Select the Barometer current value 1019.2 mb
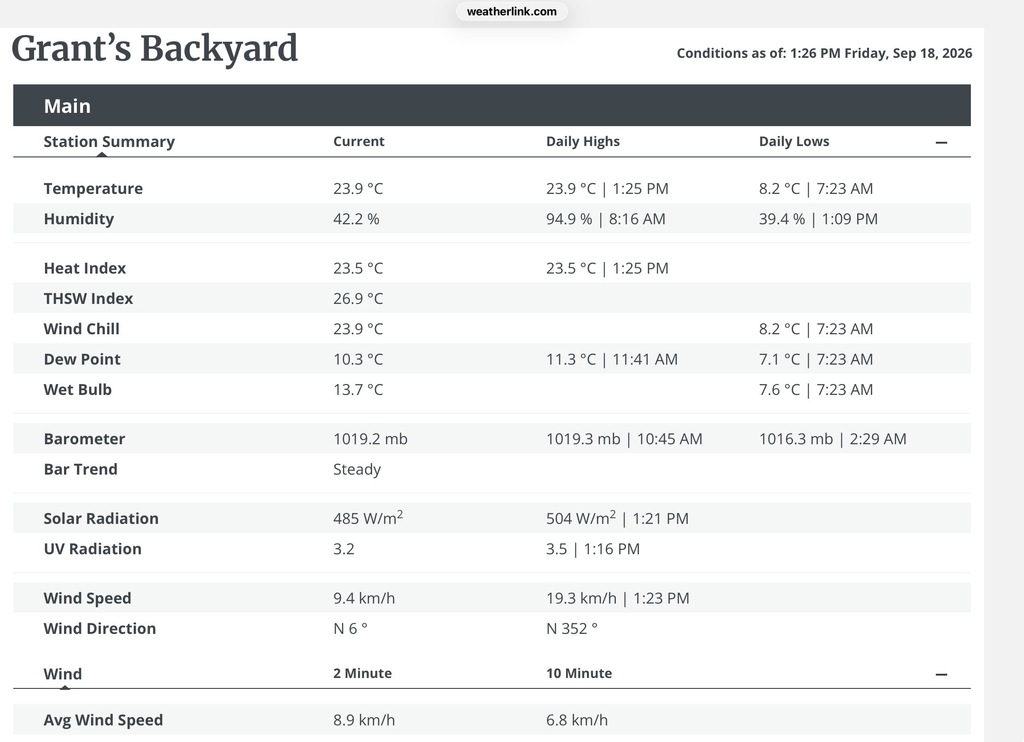The width and height of the screenshot is (1024, 742). (370, 439)
